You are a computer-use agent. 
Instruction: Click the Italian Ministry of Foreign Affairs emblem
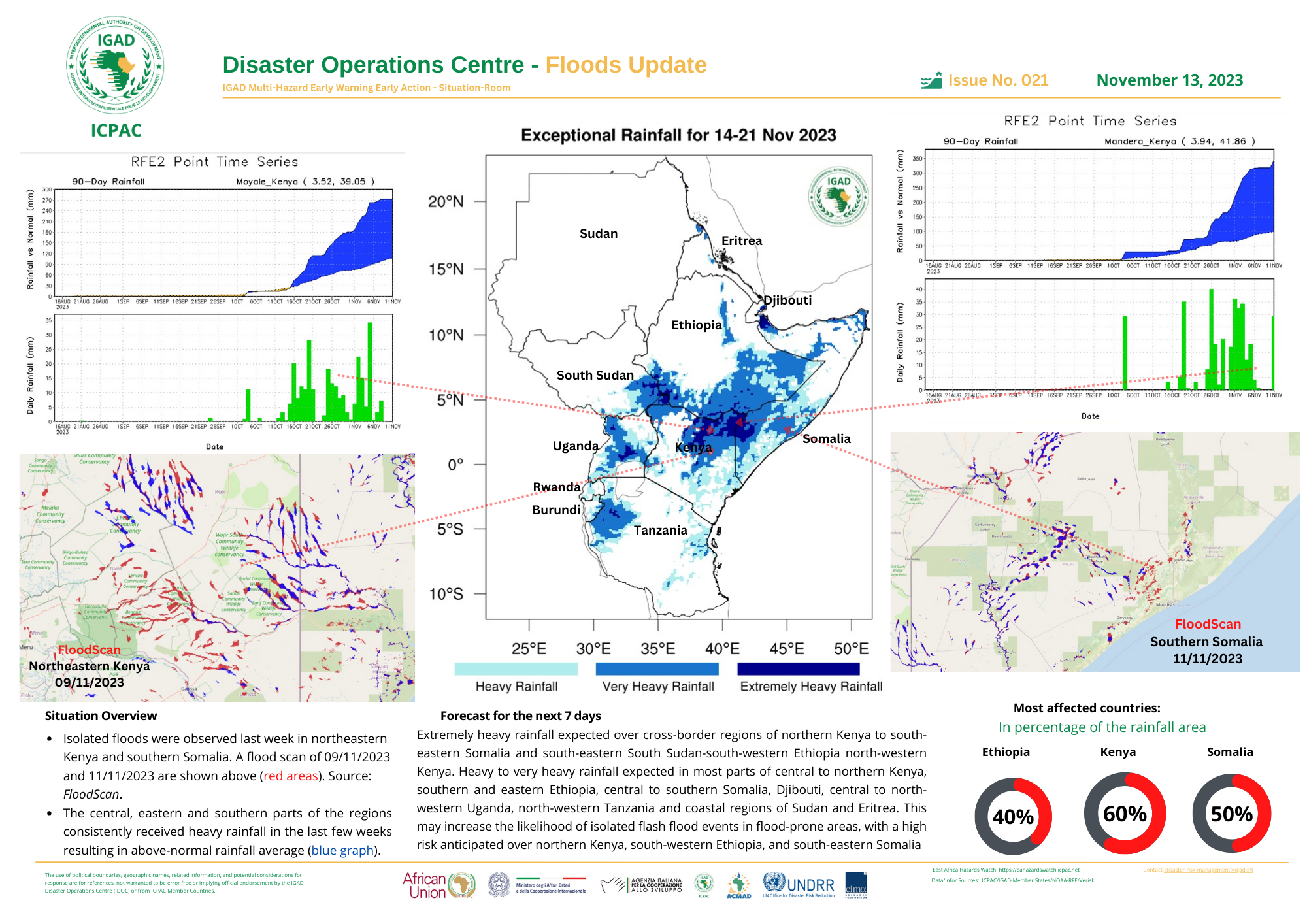point(499,885)
